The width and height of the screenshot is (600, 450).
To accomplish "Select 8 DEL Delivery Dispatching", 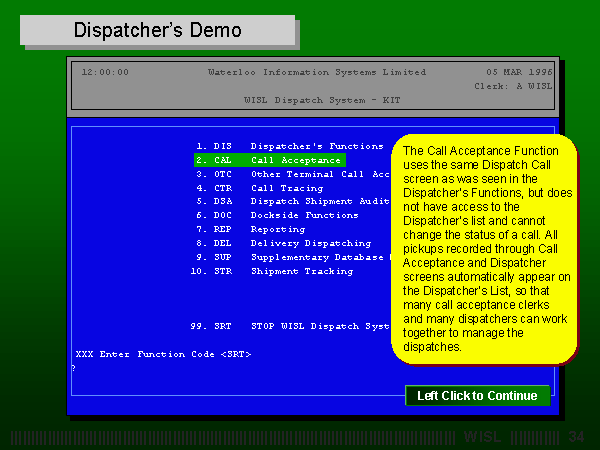I will click(x=284, y=243).
